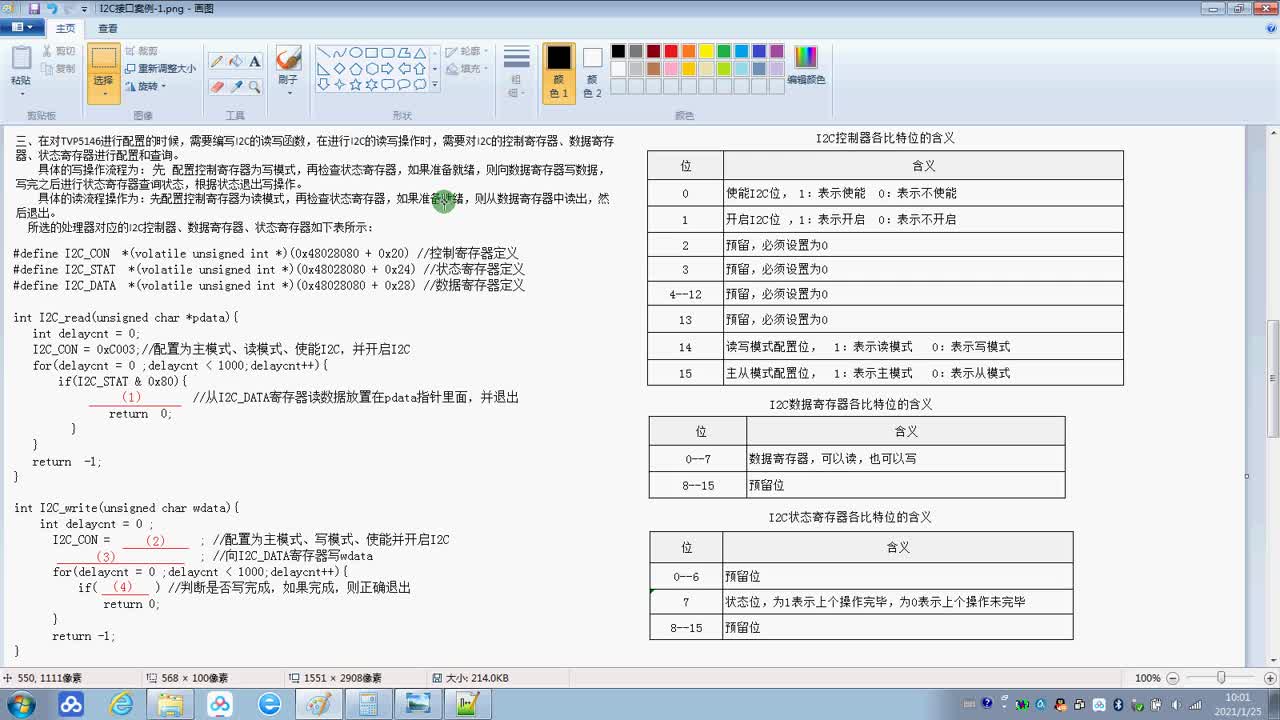The height and width of the screenshot is (720, 1280).
Task: Click the Cut (剪切) button
Action: click(59, 51)
